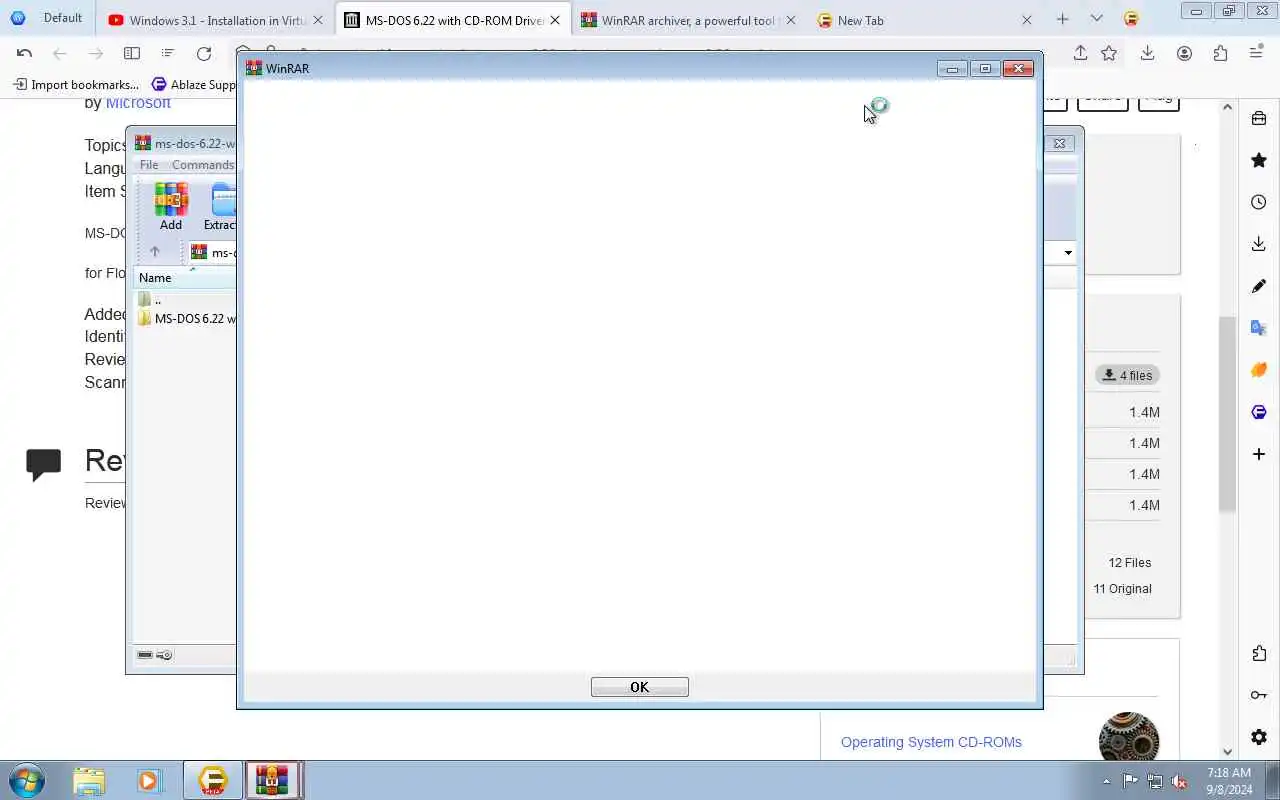Open browser Downloads from the toolbar
Screen dimensions: 1280x800
pyautogui.click(x=1147, y=53)
